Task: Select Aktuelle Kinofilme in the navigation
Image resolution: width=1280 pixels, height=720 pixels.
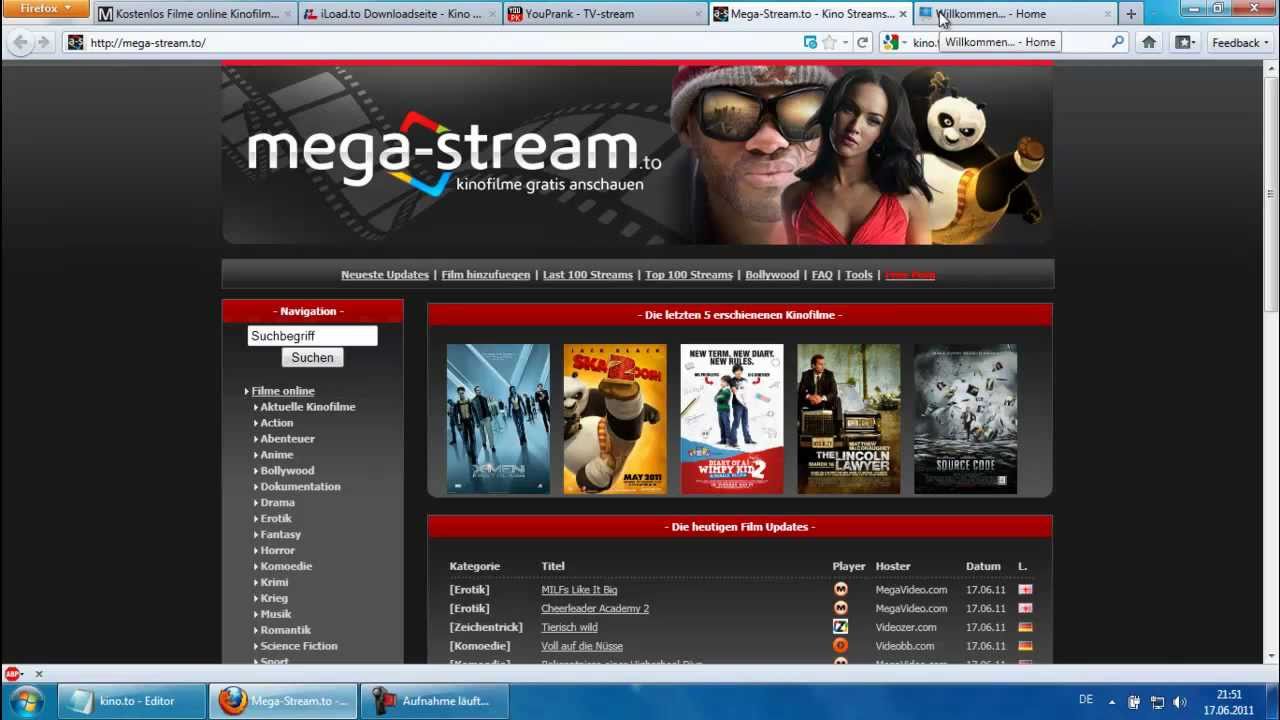Action: pyautogui.click(x=308, y=407)
